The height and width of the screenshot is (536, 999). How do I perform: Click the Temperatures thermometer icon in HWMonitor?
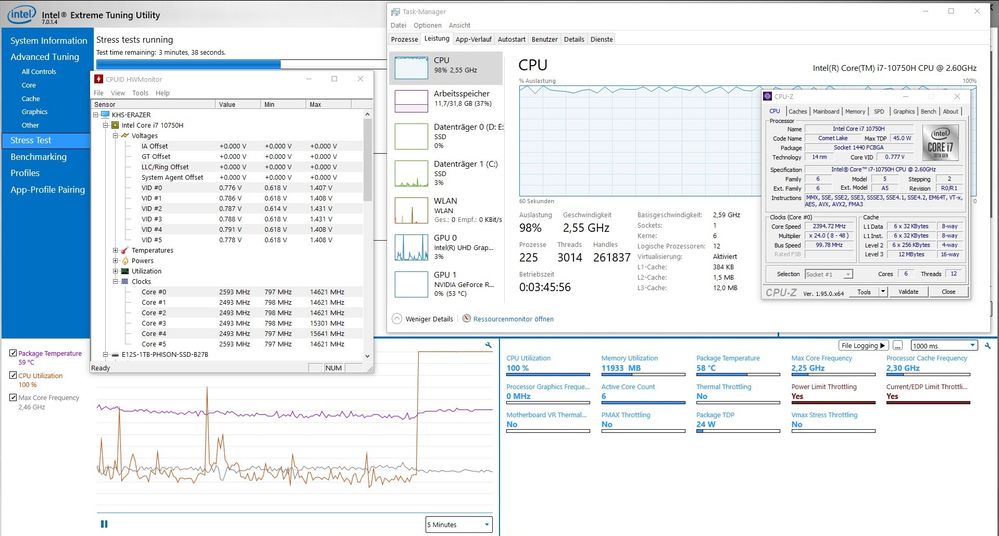pyautogui.click(x=125, y=250)
